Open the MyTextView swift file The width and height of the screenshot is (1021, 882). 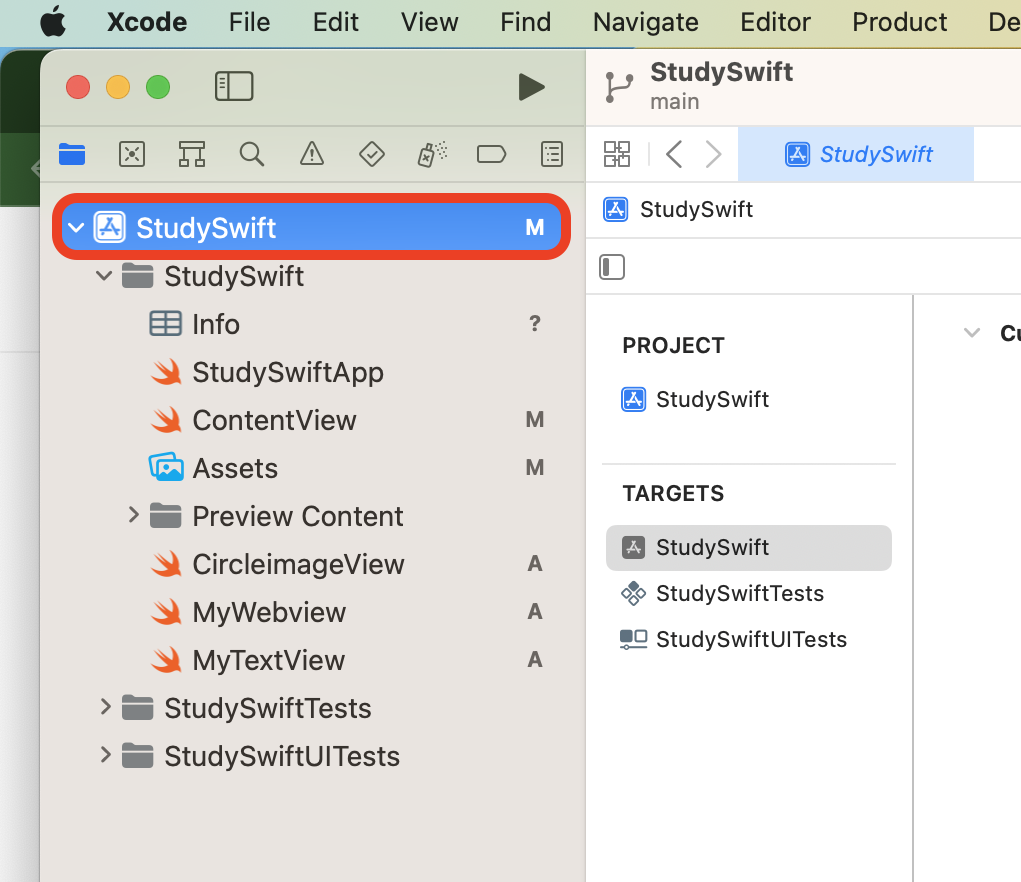[268, 661]
